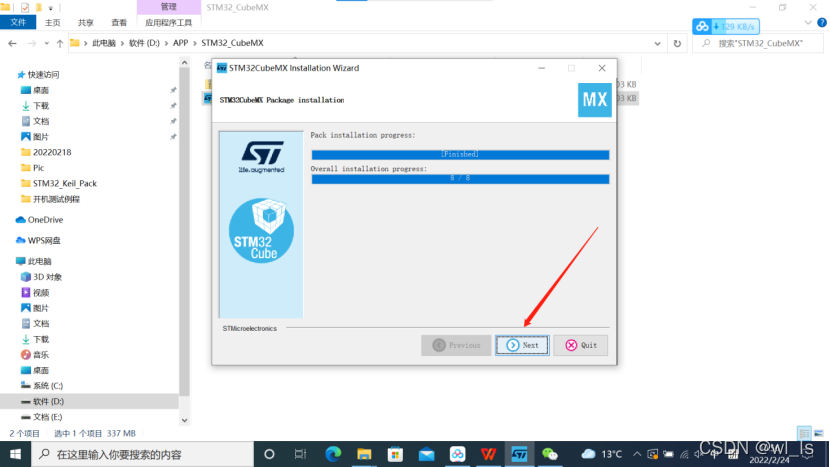Expand the address bar history dropdown
The image size is (830, 467).
tap(657, 43)
